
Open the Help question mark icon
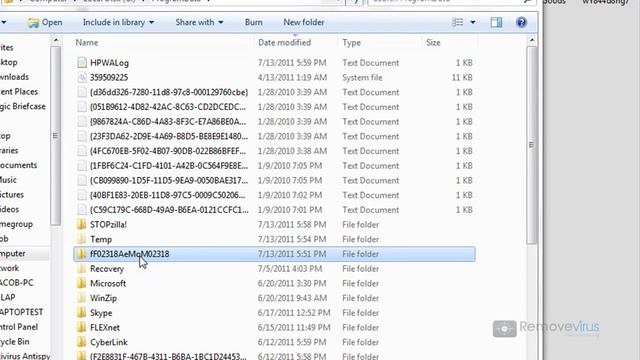pyautogui.click(x=521, y=22)
